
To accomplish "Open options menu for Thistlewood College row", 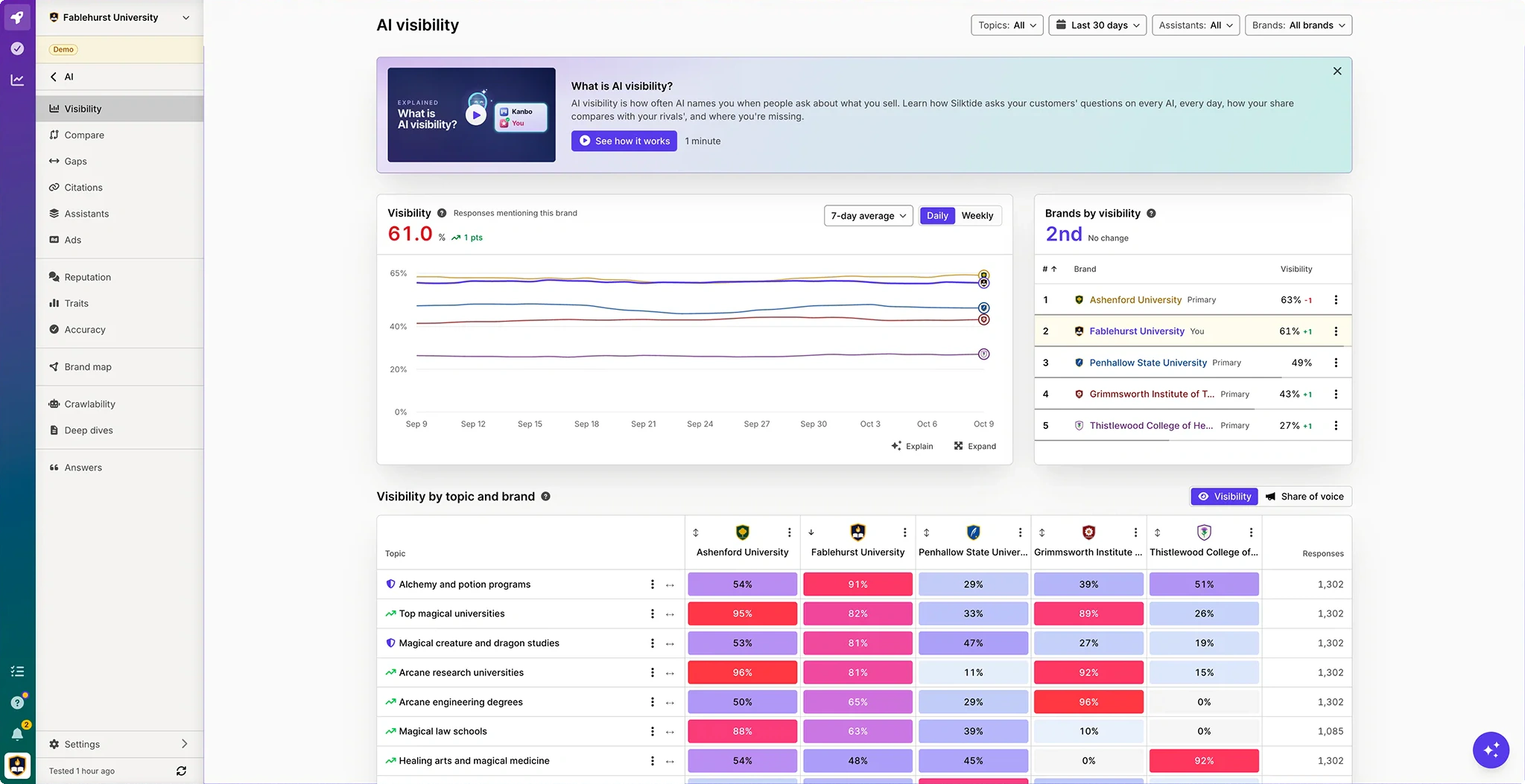I will tap(1336, 426).
